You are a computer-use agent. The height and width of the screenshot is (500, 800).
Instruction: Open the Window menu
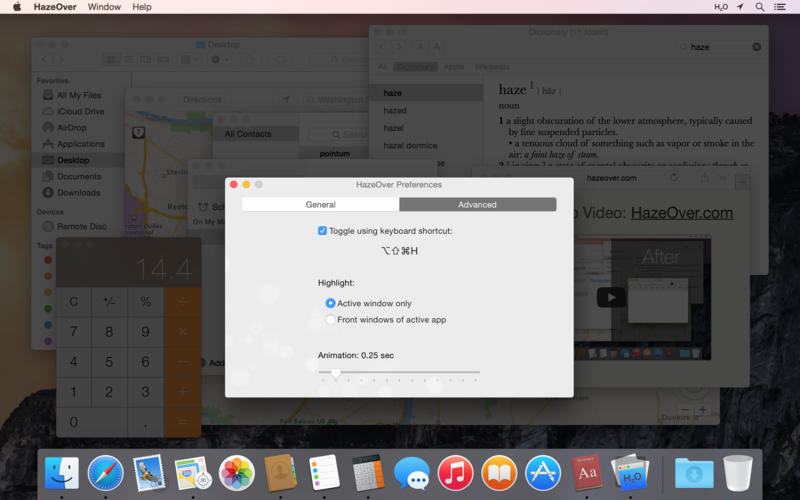104,7
